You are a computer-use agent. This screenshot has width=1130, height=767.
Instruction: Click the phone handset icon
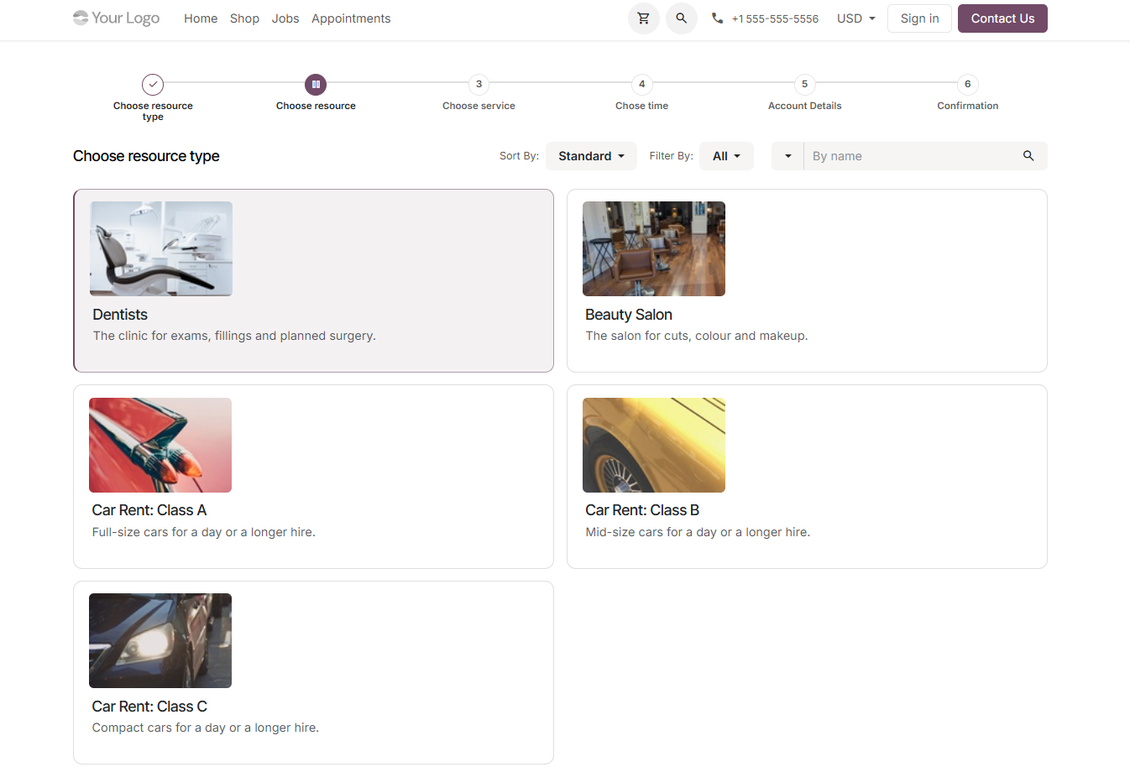717,19
